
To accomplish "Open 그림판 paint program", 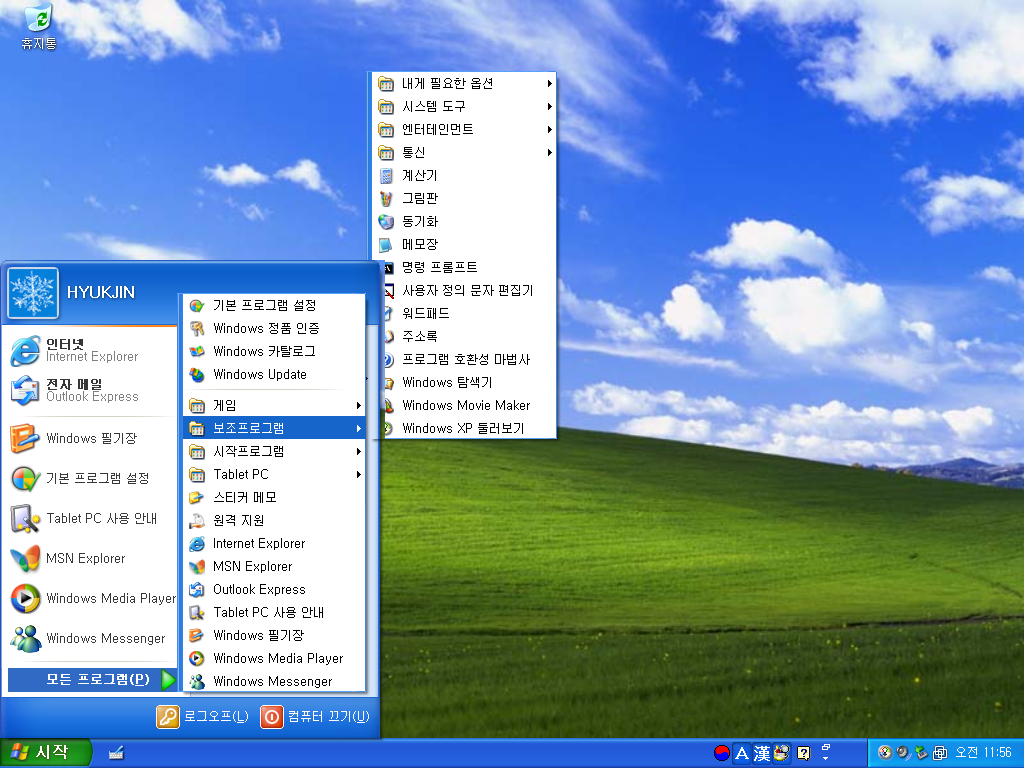I will point(464,199).
